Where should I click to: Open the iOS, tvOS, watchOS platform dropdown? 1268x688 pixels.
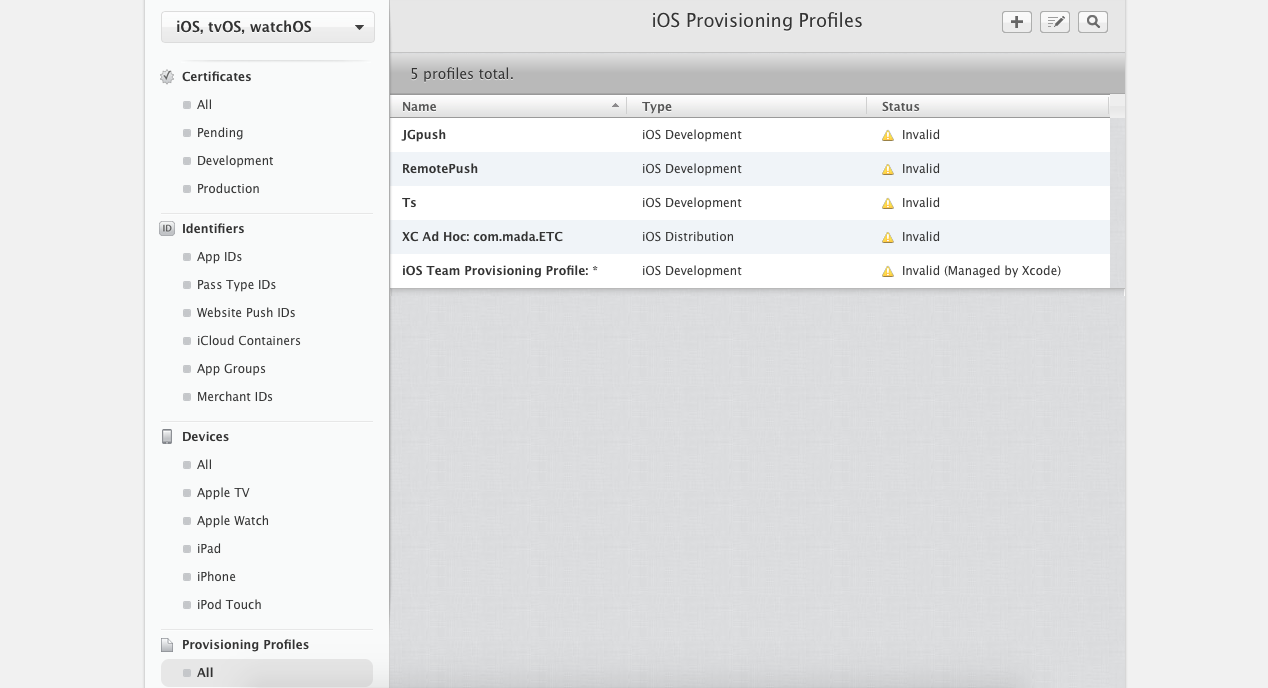(267, 27)
